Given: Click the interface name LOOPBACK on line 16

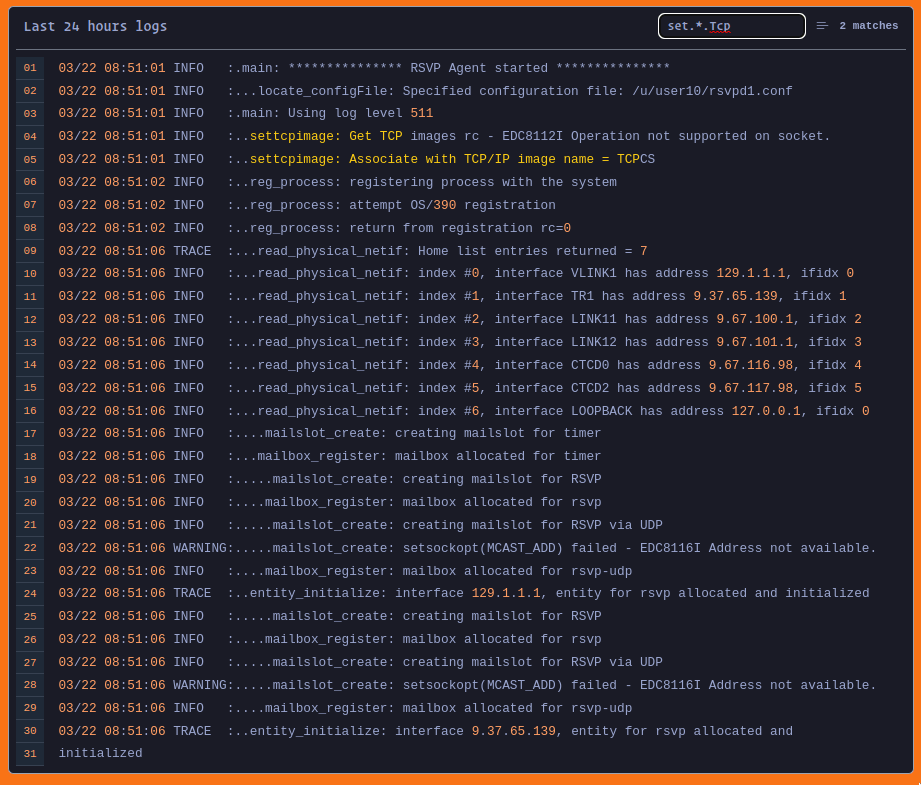Looking at the screenshot, I should pos(605,410).
